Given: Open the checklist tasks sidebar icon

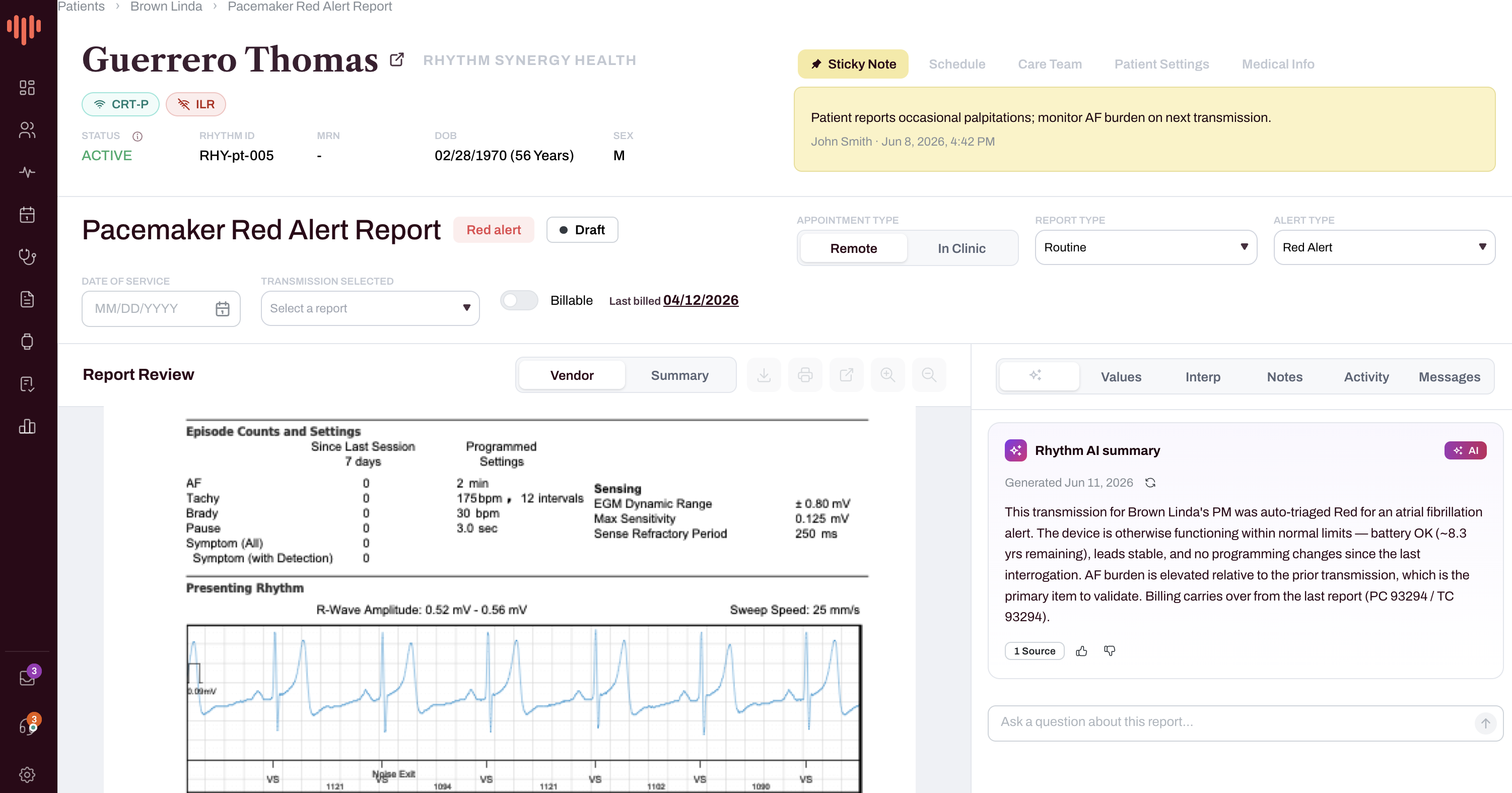Looking at the screenshot, I should [x=27, y=384].
